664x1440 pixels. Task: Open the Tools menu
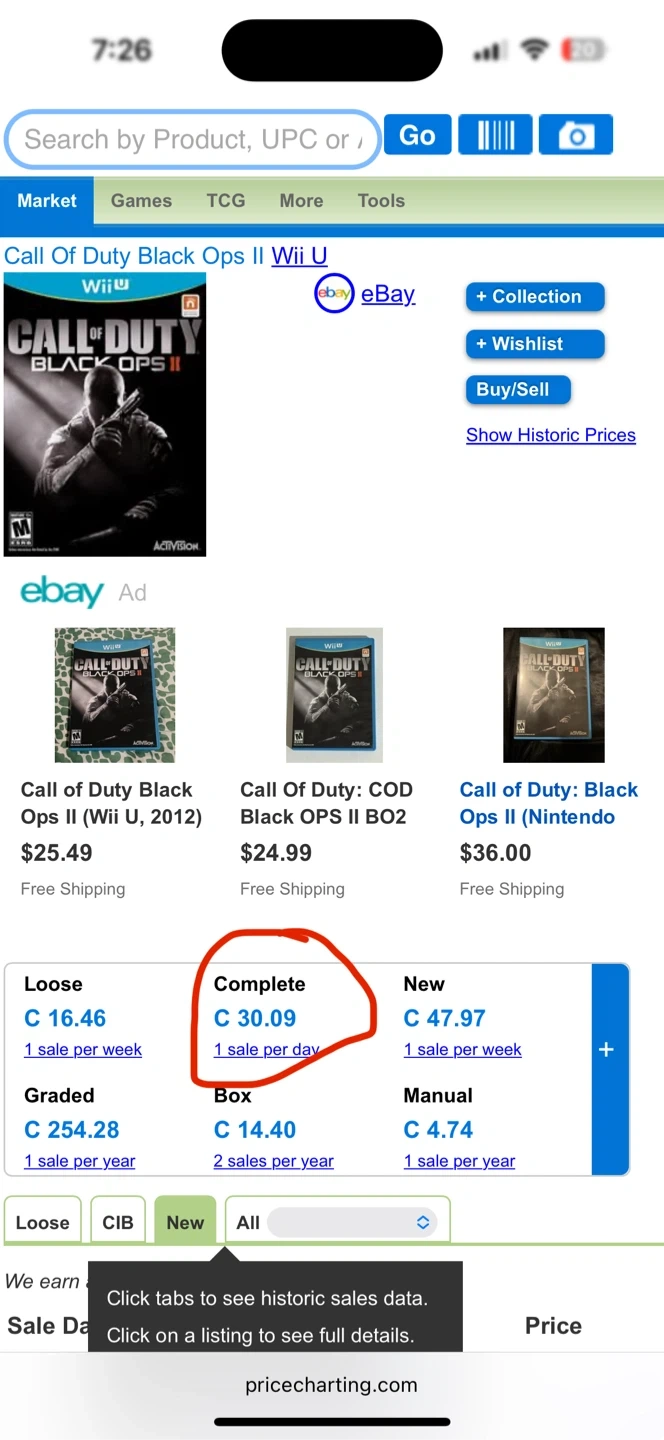pos(381,200)
